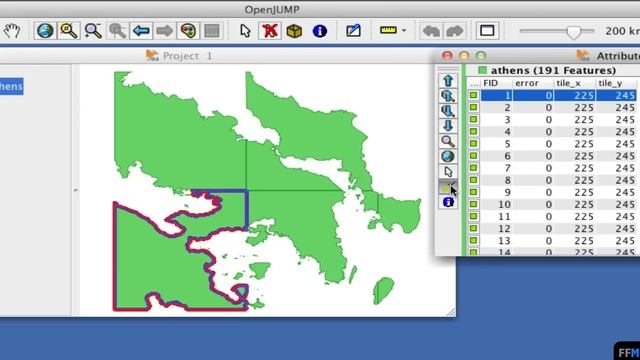Select FID cell of row 4

[x=496, y=131]
